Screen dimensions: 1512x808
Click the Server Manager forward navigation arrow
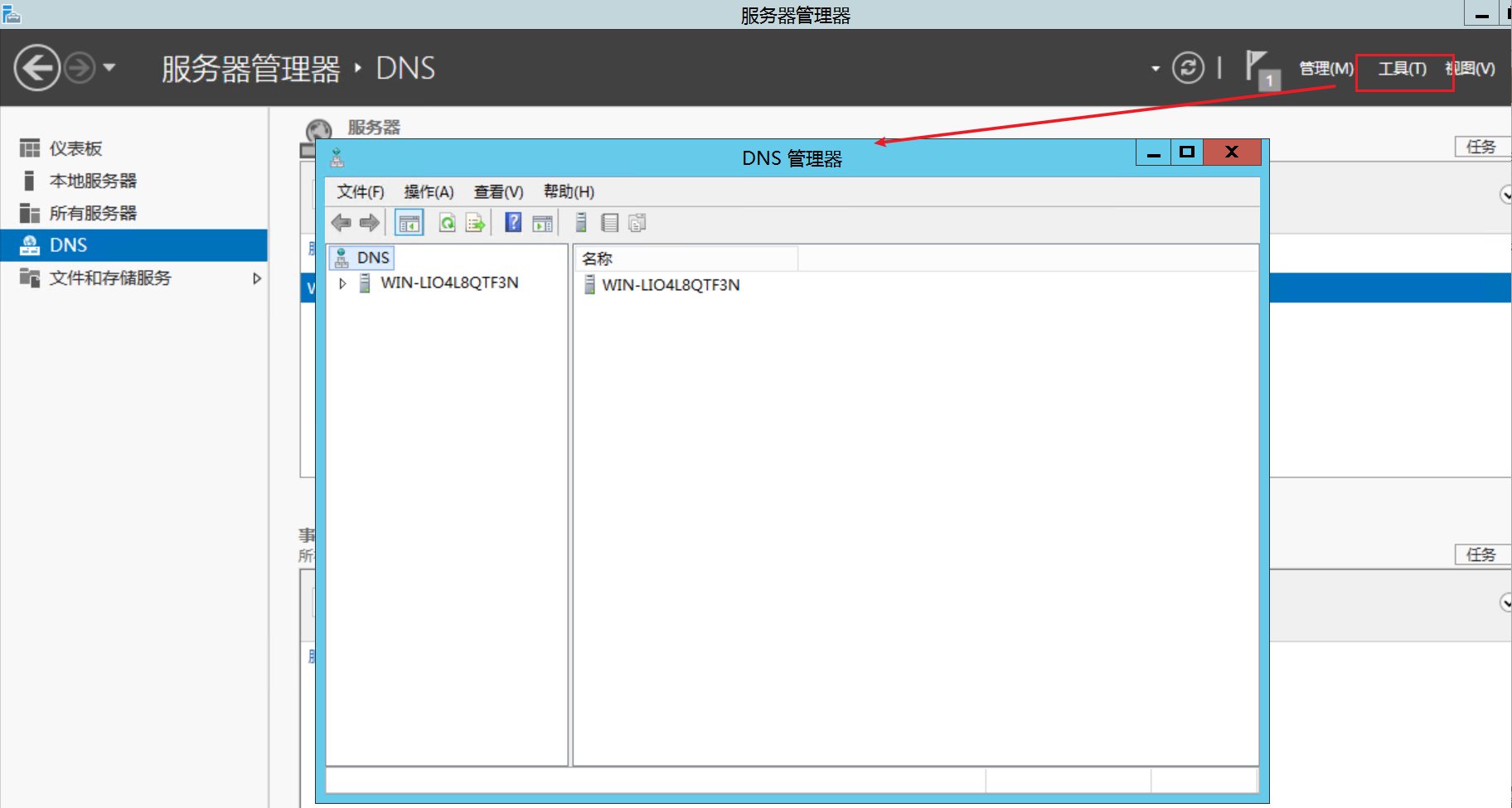pyautogui.click(x=80, y=68)
